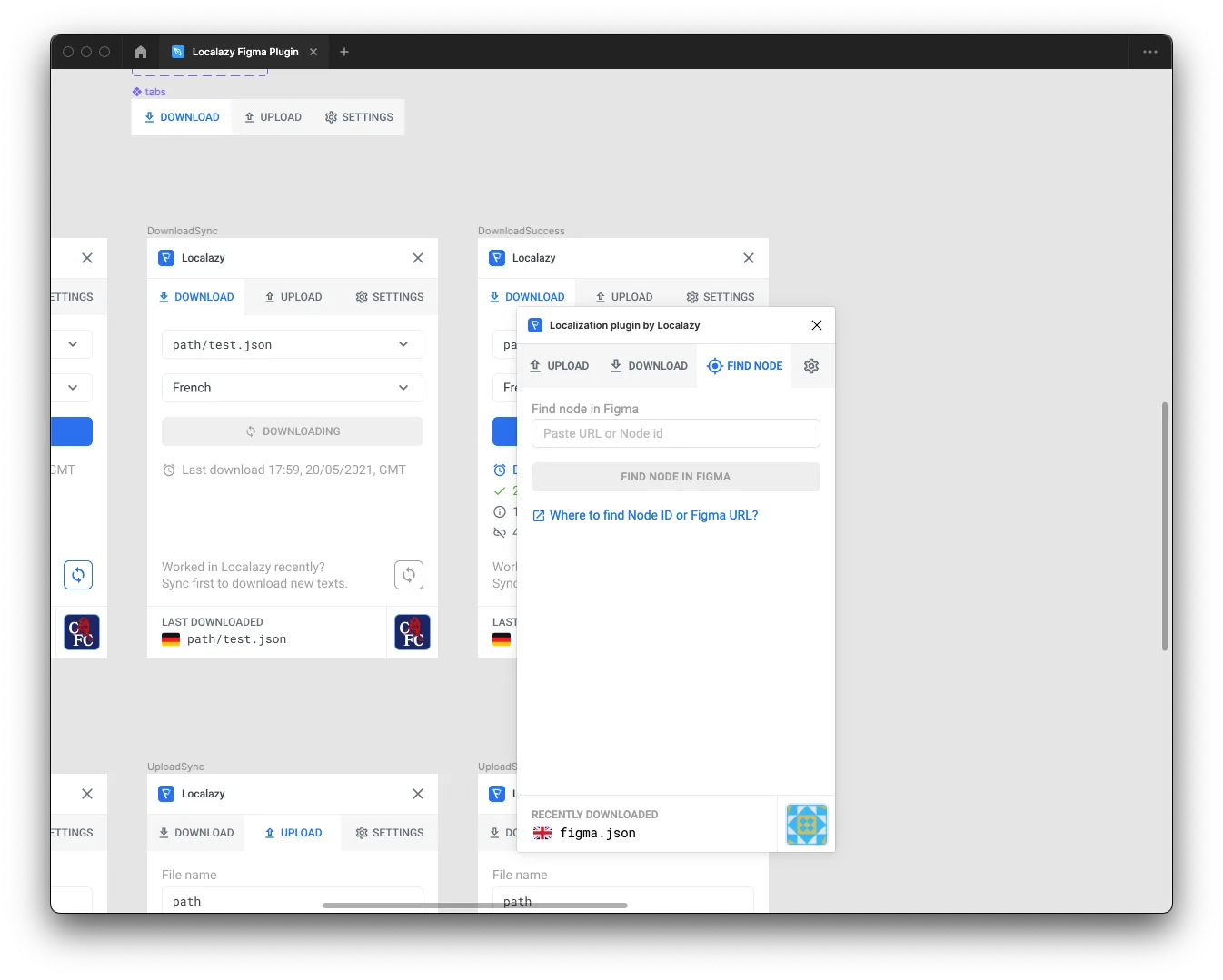Switch to the UPLOAD tab in UploadSync panel
1223x980 pixels.
[x=293, y=833]
